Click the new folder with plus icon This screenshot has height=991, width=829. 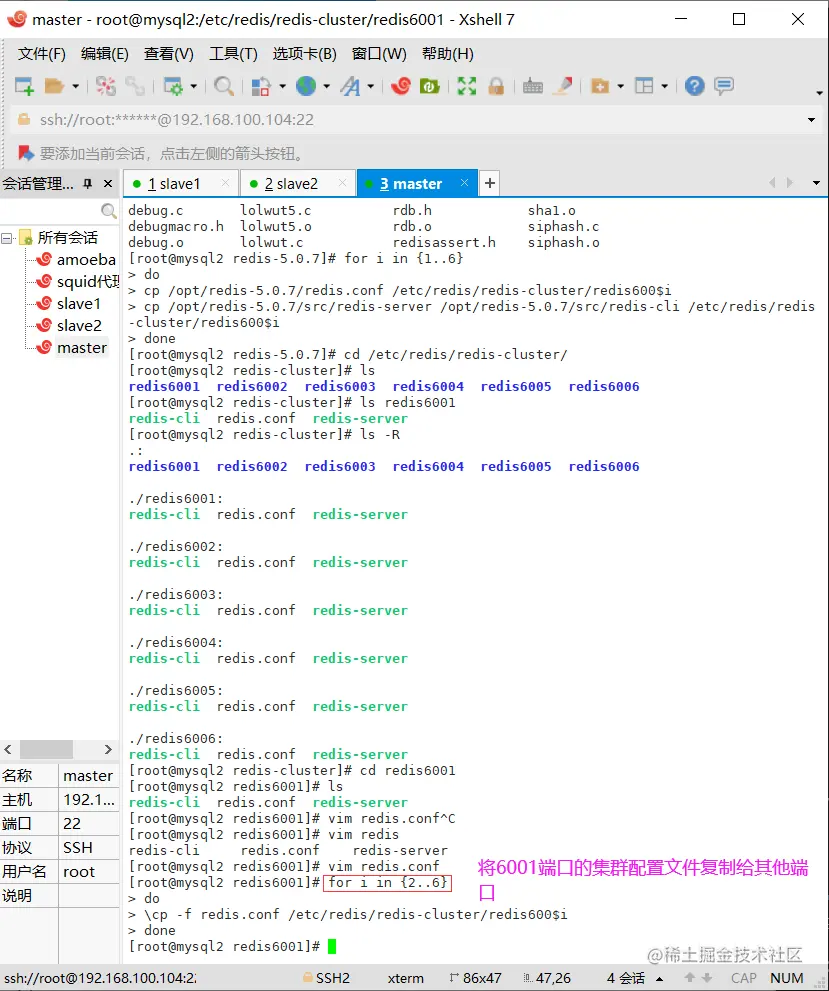click(x=600, y=86)
